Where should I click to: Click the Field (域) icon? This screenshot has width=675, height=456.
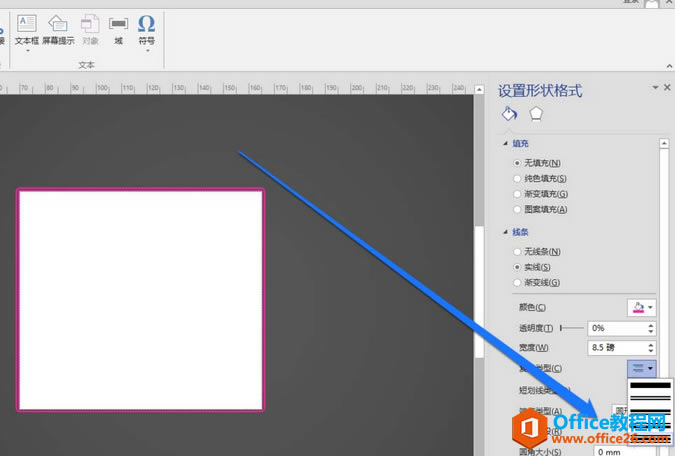pyautogui.click(x=118, y=28)
